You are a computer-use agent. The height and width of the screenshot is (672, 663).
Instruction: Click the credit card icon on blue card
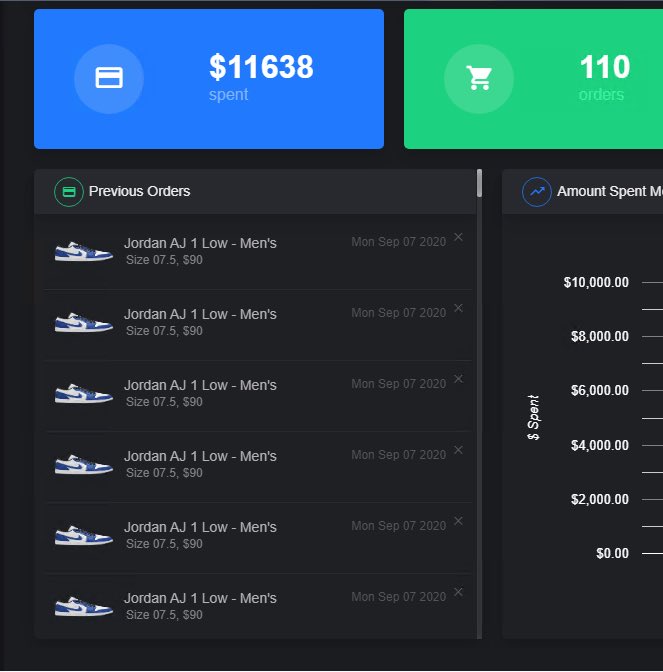pyautogui.click(x=109, y=78)
